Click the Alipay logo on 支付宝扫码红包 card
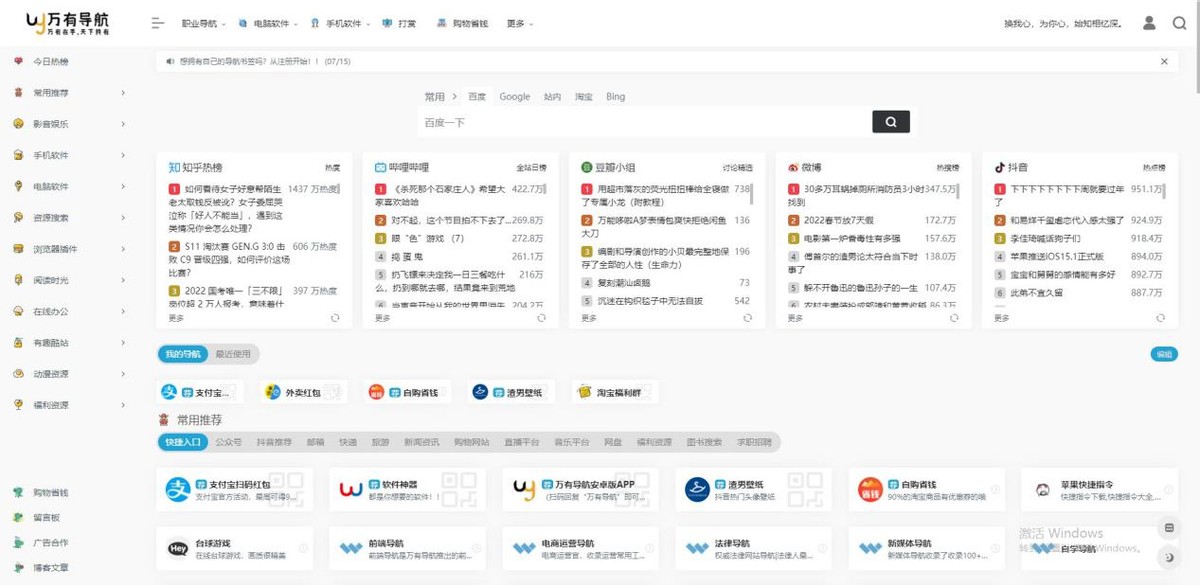This screenshot has height=585, width=1200. tap(179, 489)
